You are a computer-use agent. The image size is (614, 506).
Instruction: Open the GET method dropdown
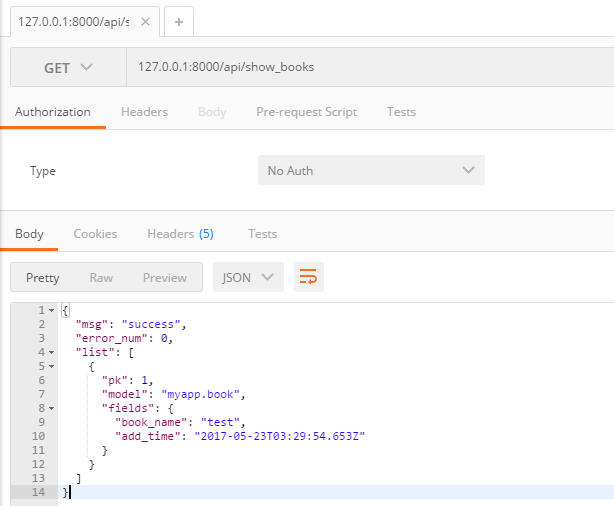pyautogui.click(x=67, y=67)
